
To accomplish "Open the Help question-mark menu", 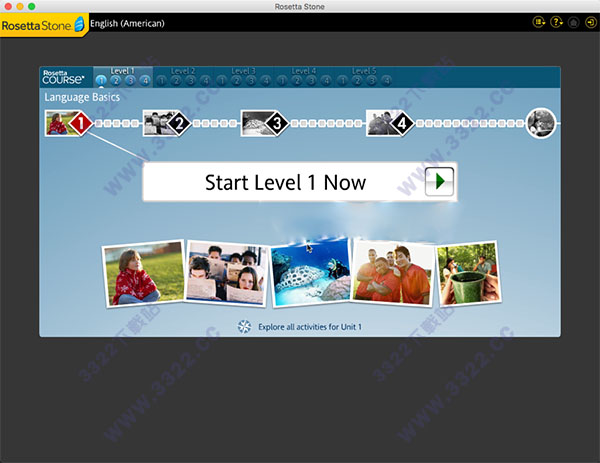I will point(556,22).
